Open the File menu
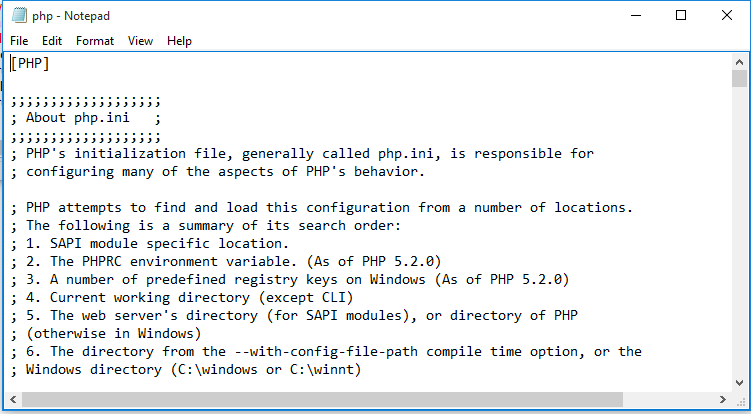This screenshot has height=414, width=751. (x=19, y=41)
